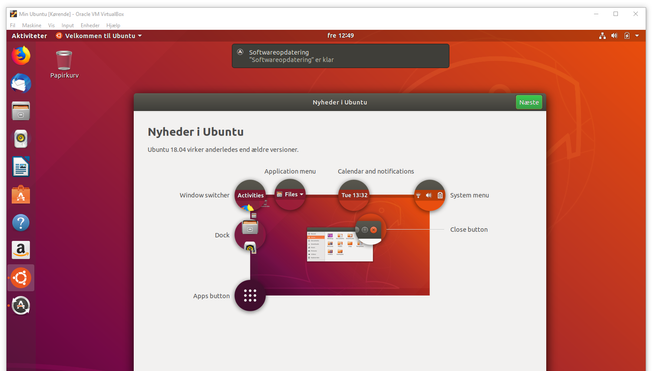Click the Calendar and notifications label
Screen dimensions: 660x371
point(376,171)
